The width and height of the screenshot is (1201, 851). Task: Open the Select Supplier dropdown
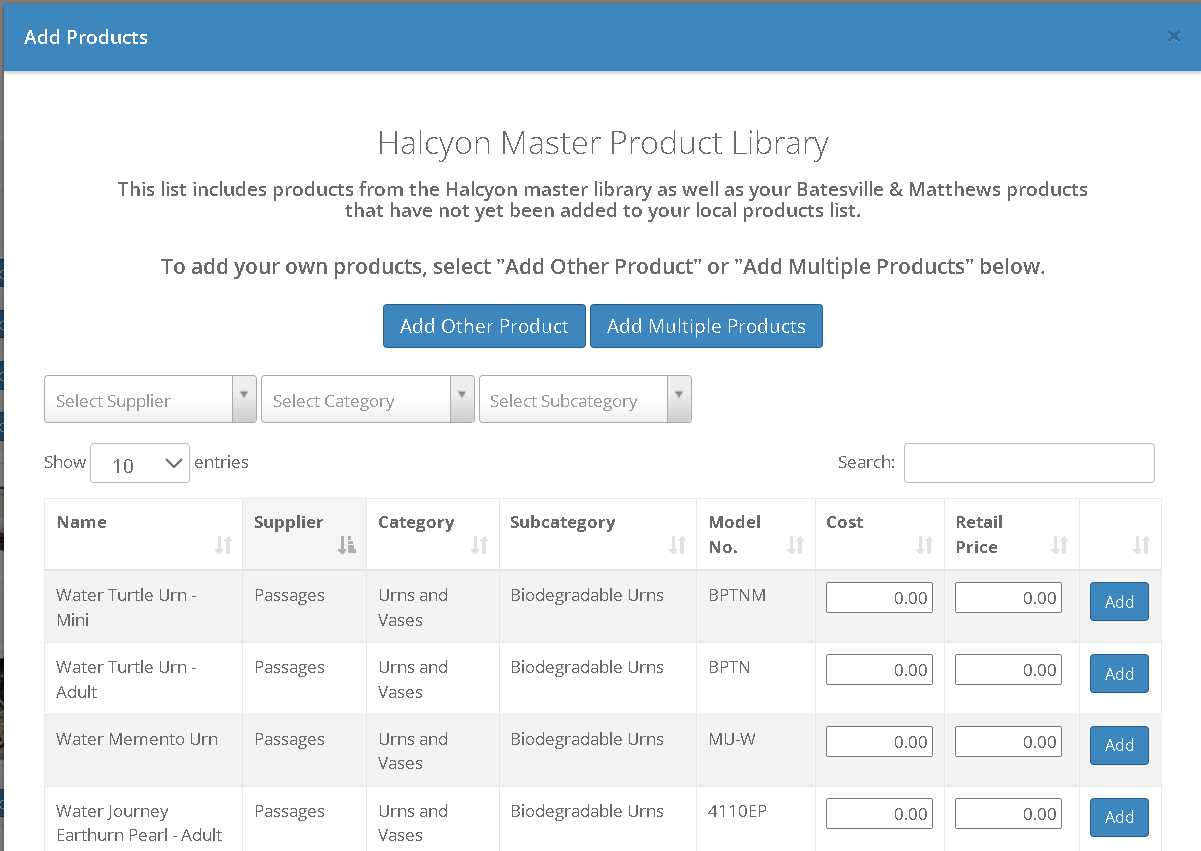pyautogui.click(x=150, y=400)
